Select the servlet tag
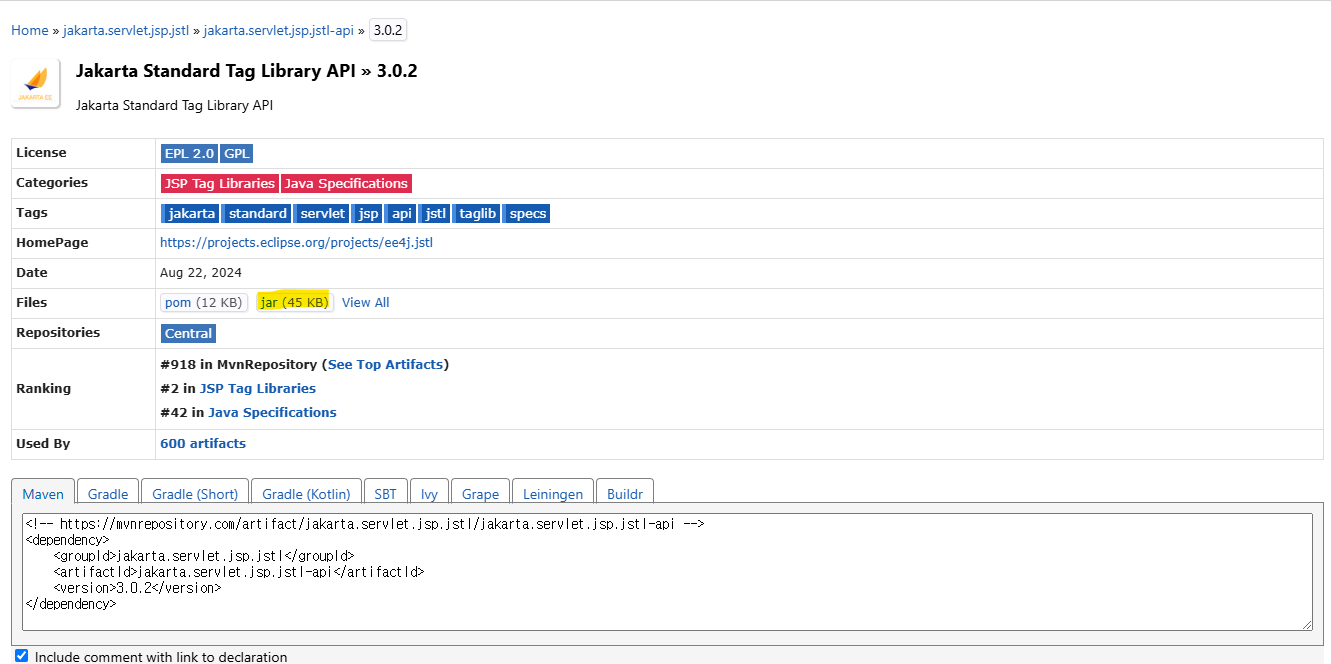1331x664 pixels. (x=322, y=213)
